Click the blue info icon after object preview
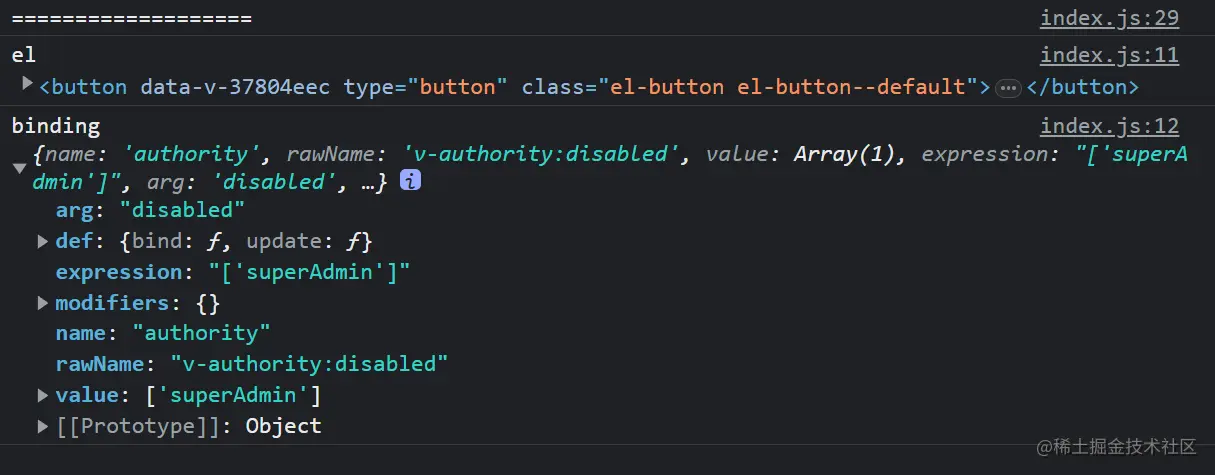The height and width of the screenshot is (475, 1215). 410,181
